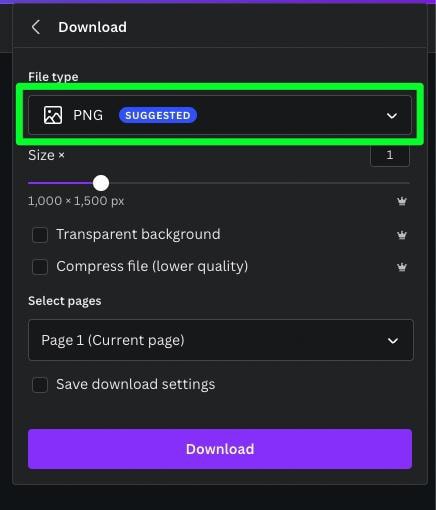Expand the Select pages chevron arrow
Viewport: 436px width, 510px height.
tap(393, 341)
